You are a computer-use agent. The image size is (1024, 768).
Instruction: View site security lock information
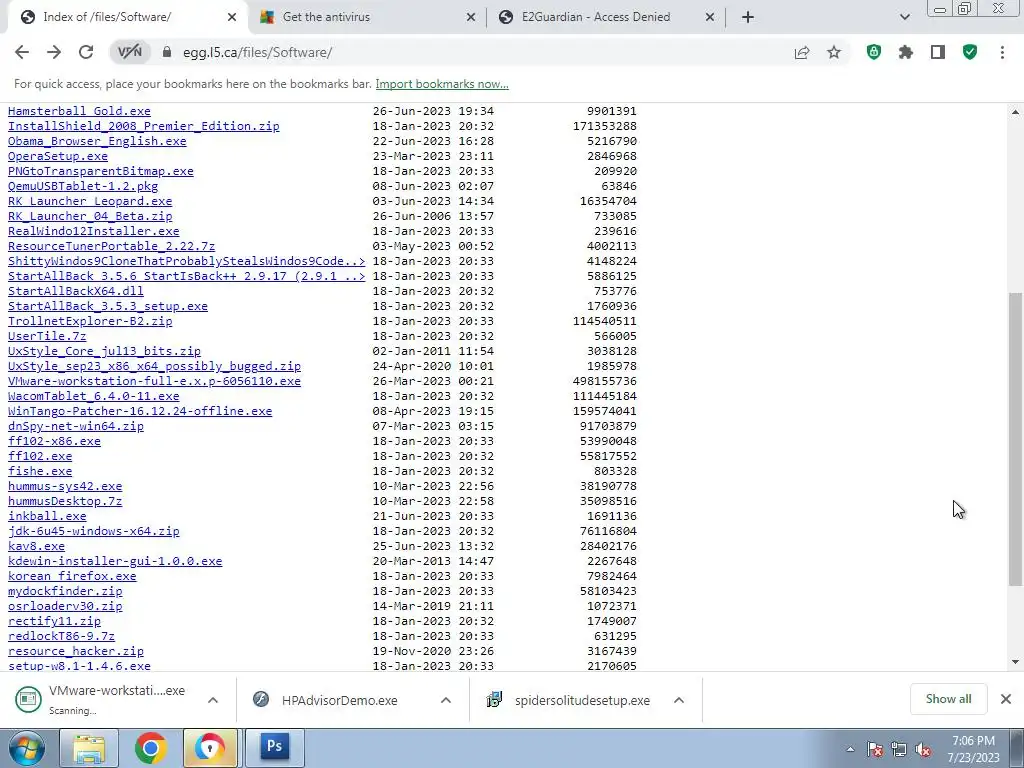tap(167, 52)
